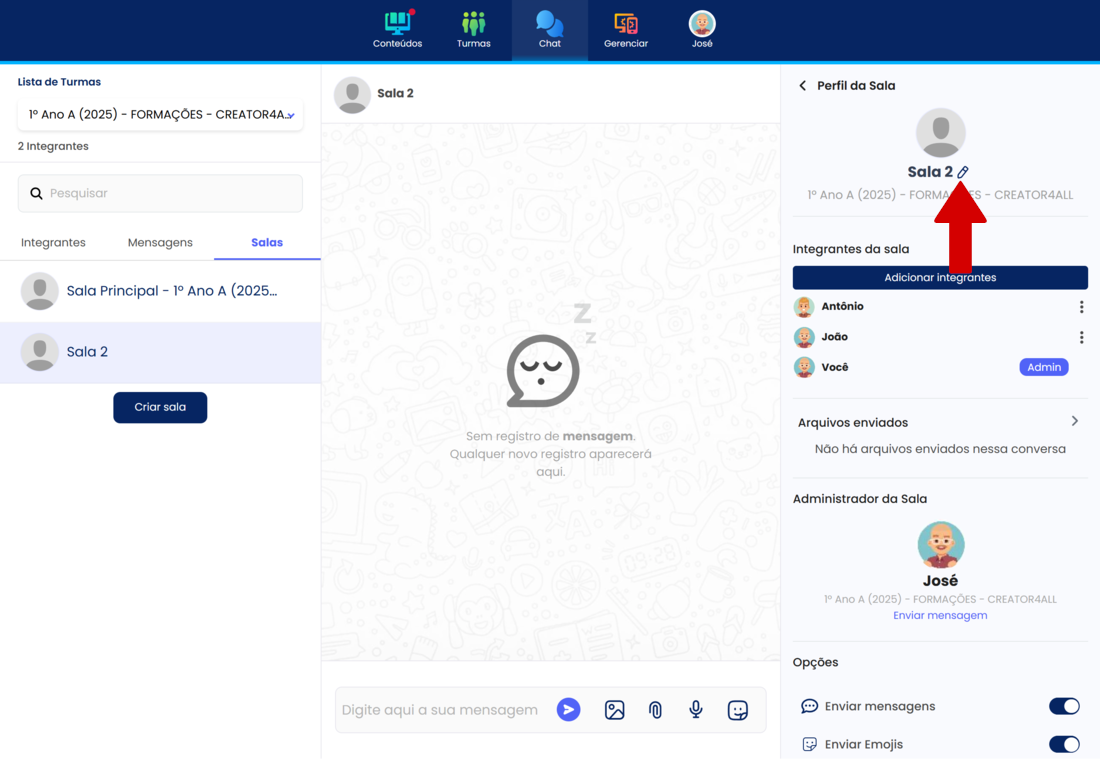Open the emoji sticker picker icon
Image resolution: width=1100 pixels, height=762 pixels.
point(738,710)
